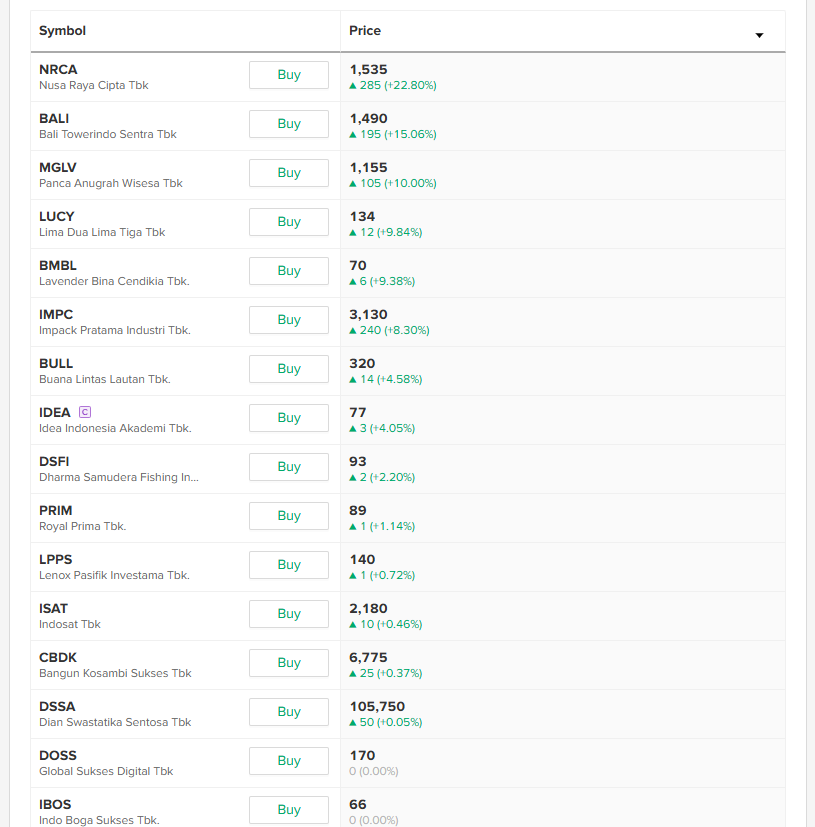Screen dimensions: 815x827
Task: Click Buy in the DSSA row
Action: pyautogui.click(x=288, y=712)
